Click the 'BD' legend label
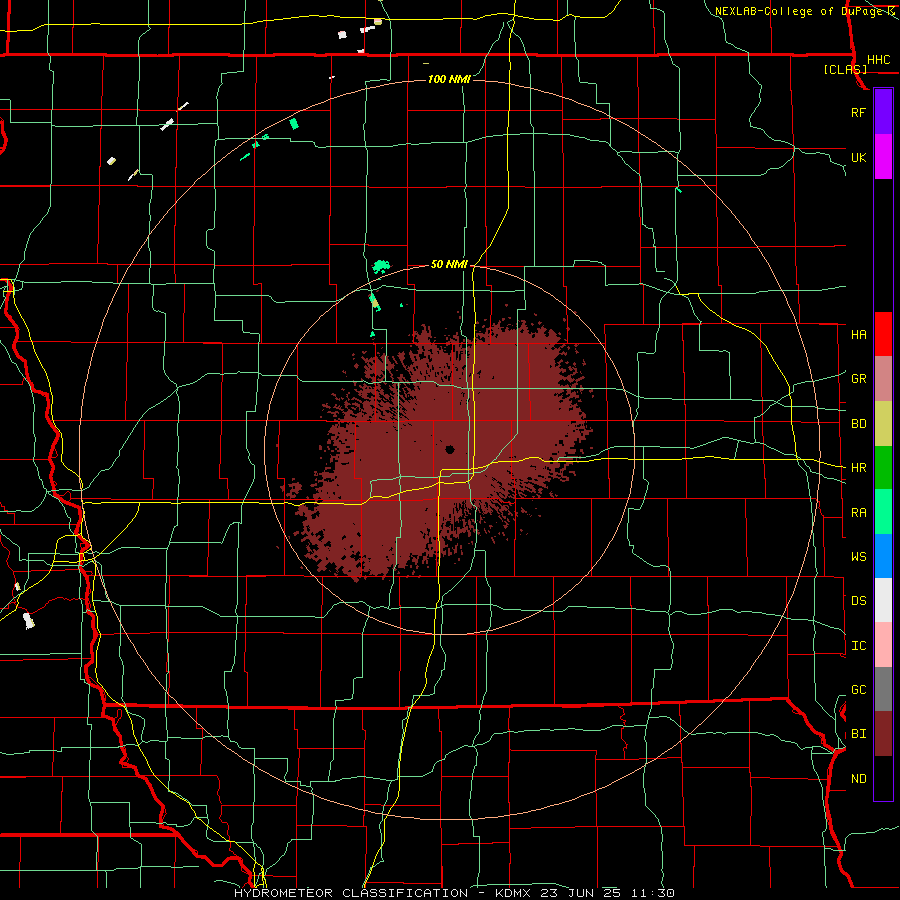The height and width of the screenshot is (900, 900). (x=858, y=424)
